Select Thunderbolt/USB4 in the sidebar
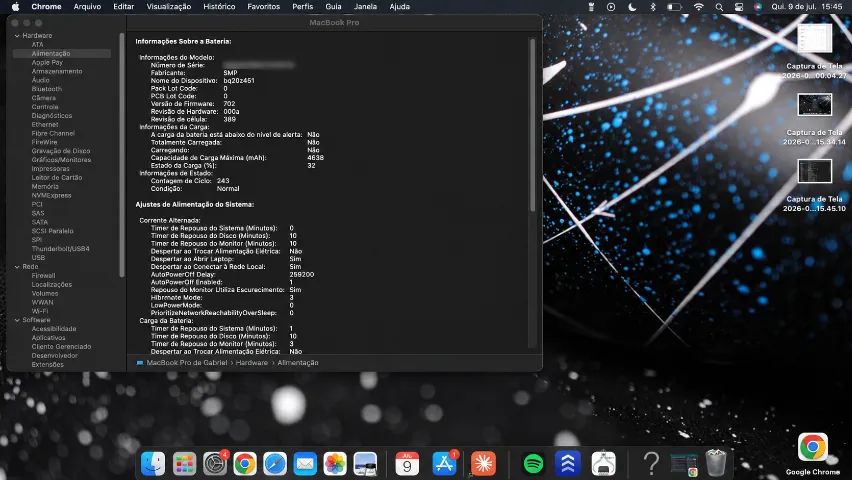This screenshot has width=852, height=480. (x=60, y=248)
